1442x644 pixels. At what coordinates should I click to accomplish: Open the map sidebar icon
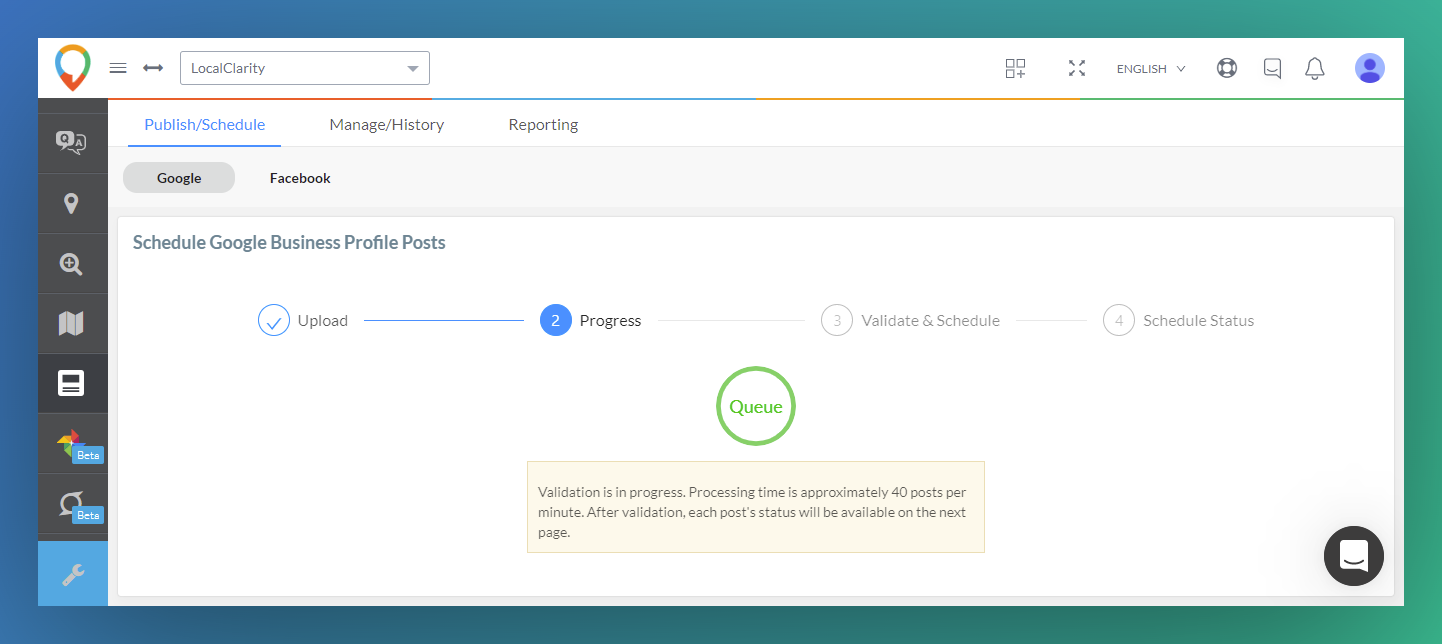(x=72, y=324)
